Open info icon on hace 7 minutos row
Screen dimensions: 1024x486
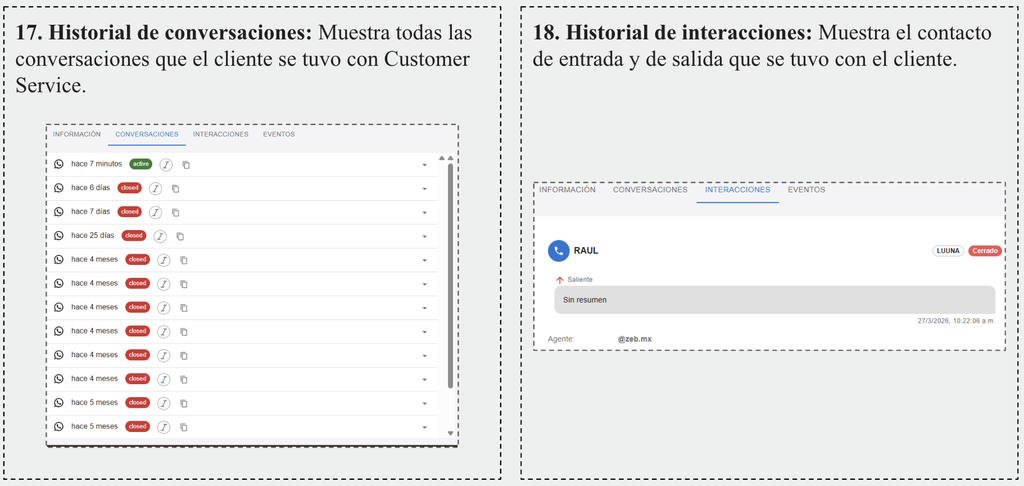(x=166, y=164)
